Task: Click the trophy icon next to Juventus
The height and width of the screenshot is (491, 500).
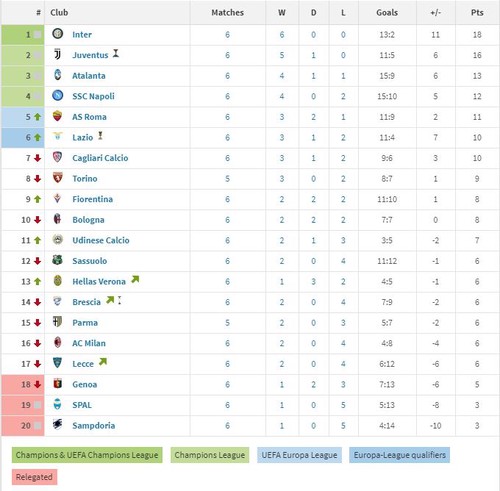Action: point(116,53)
